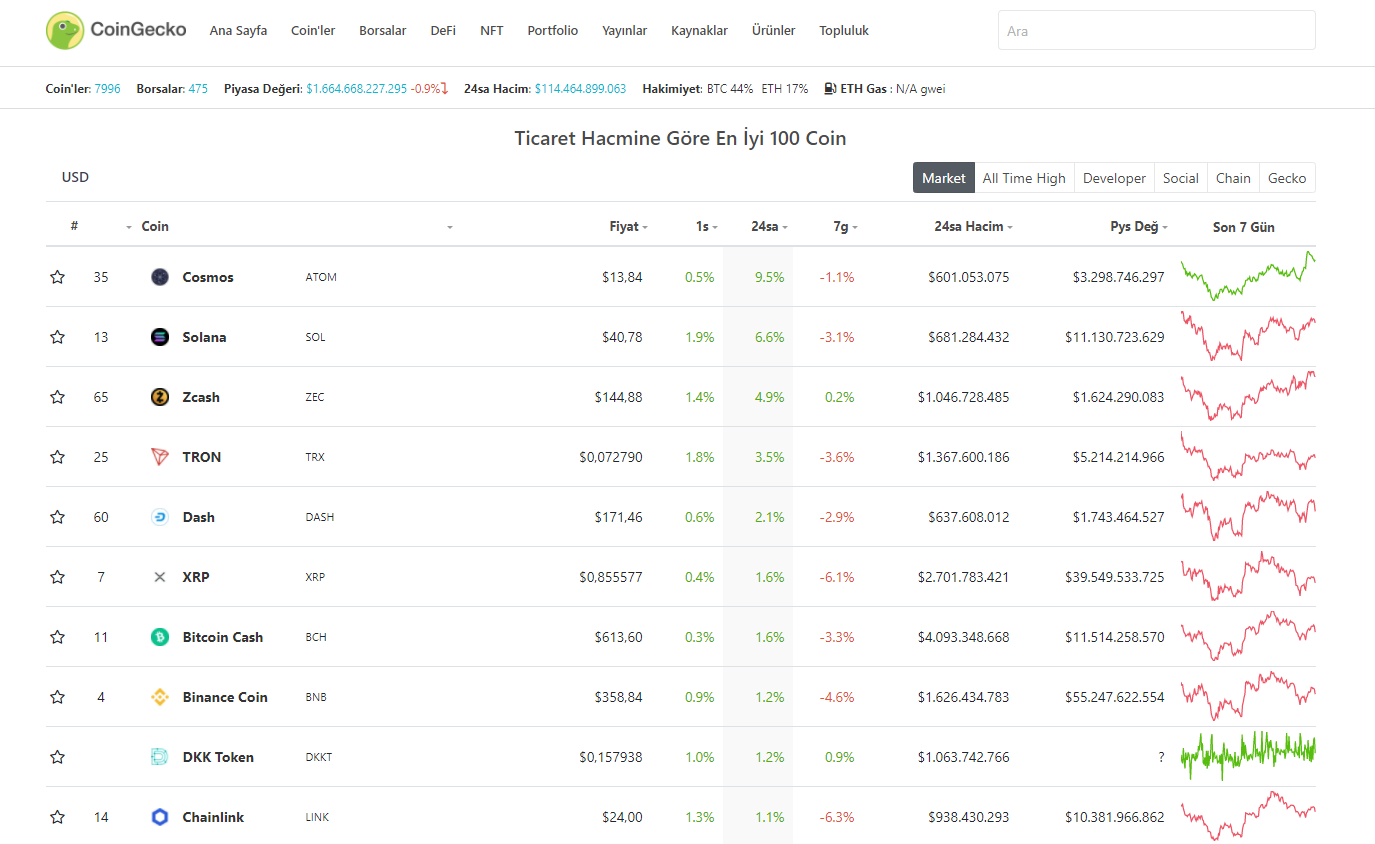Select the Market tab
The height and width of the screenshot is (844, 1375).
[943, 178]
